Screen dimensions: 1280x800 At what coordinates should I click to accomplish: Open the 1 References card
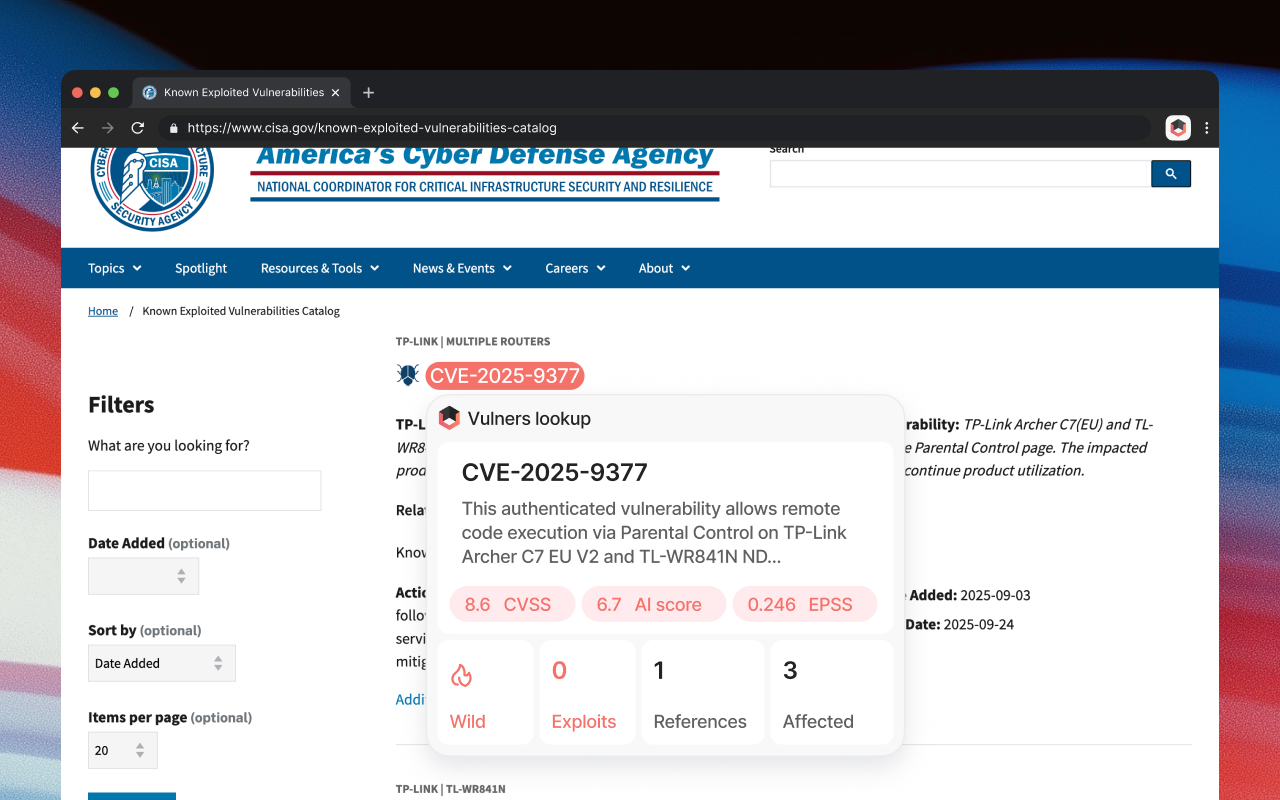[x=703, y=692]
